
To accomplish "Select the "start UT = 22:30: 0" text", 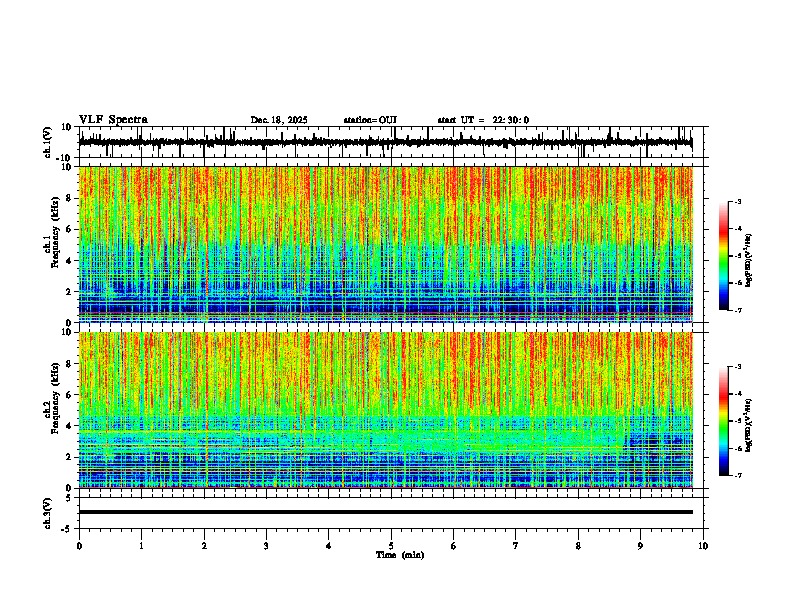I will [x=483, y=120].
